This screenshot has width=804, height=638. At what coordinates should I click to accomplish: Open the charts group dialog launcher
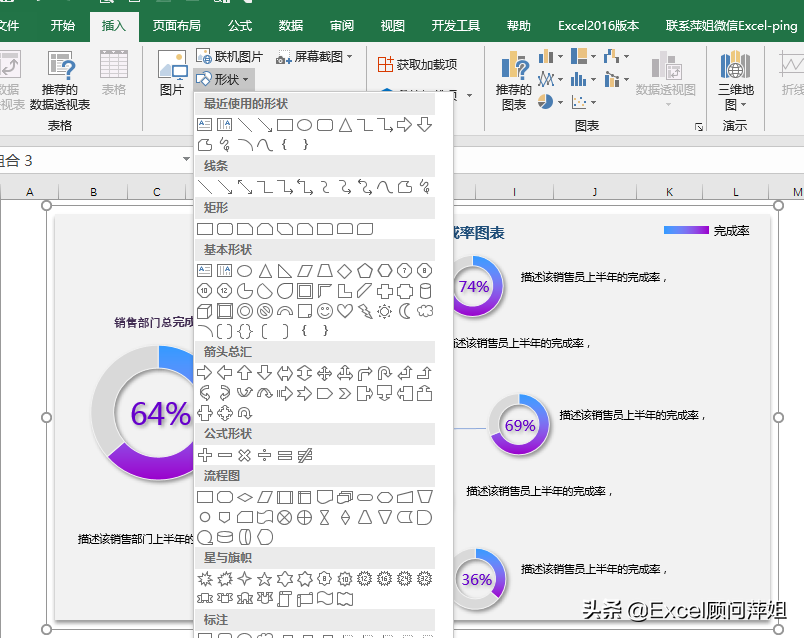click(698, 126)
